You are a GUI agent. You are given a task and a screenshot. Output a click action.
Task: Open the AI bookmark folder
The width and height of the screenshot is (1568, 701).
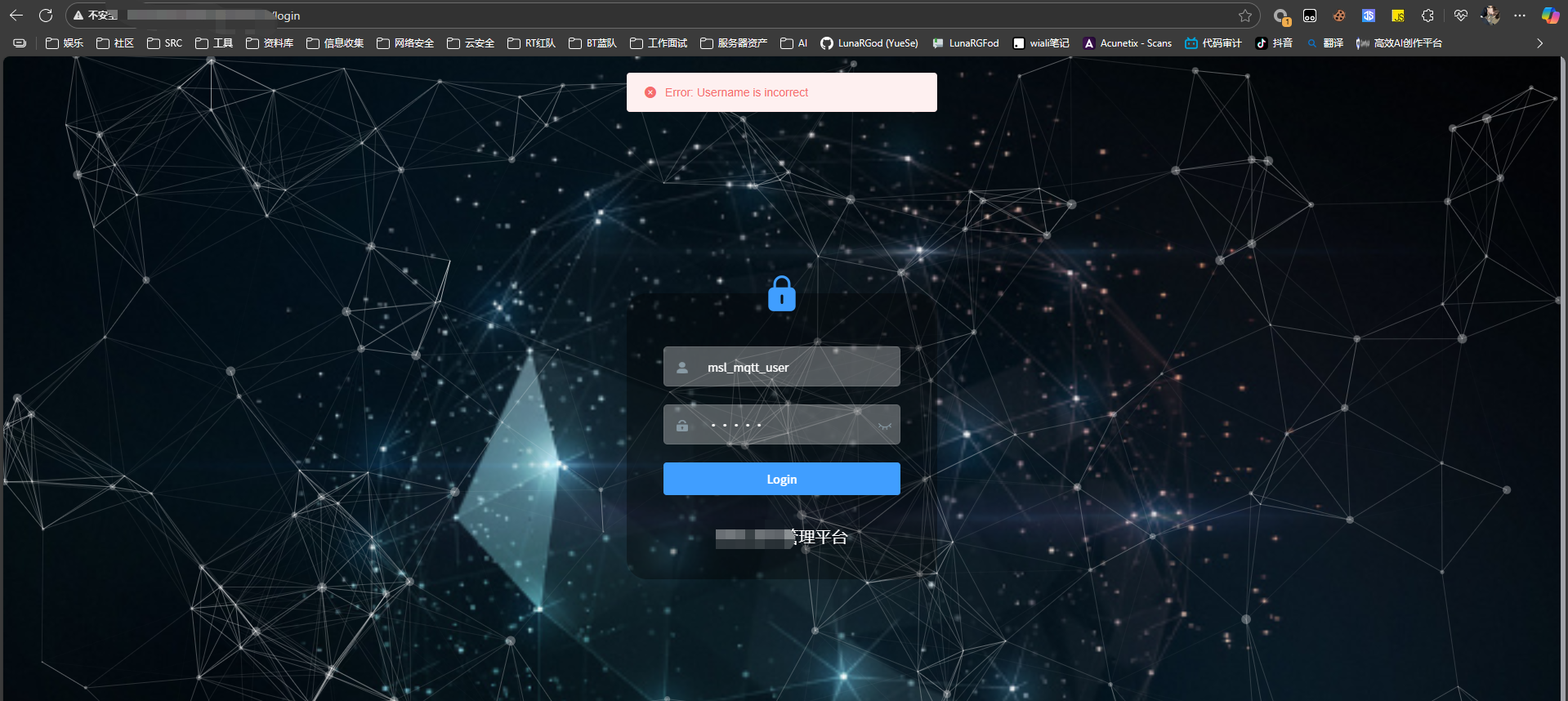coord(794,43)
